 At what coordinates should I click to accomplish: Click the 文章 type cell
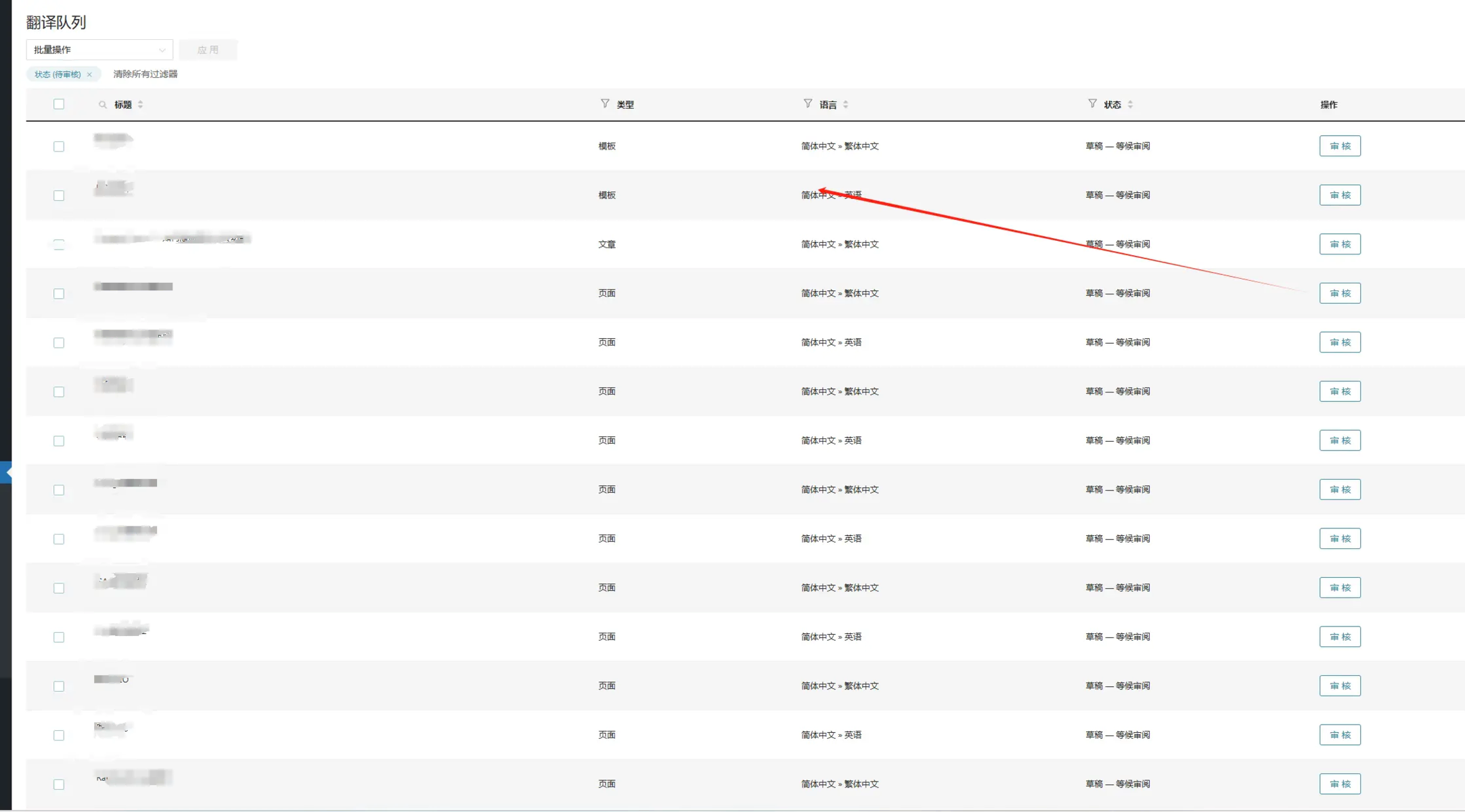(x=607, y=244)
